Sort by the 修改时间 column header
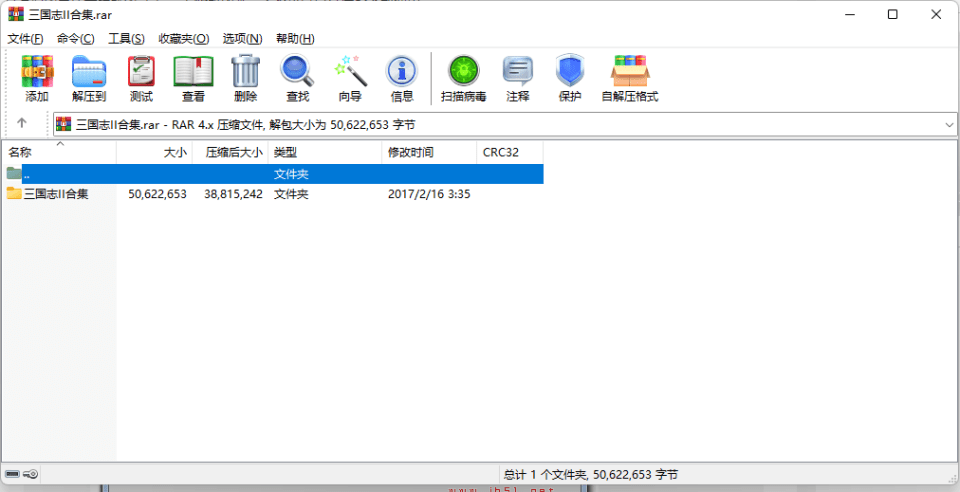The height and width of the screenshot is (492, 960). point(429,152)
